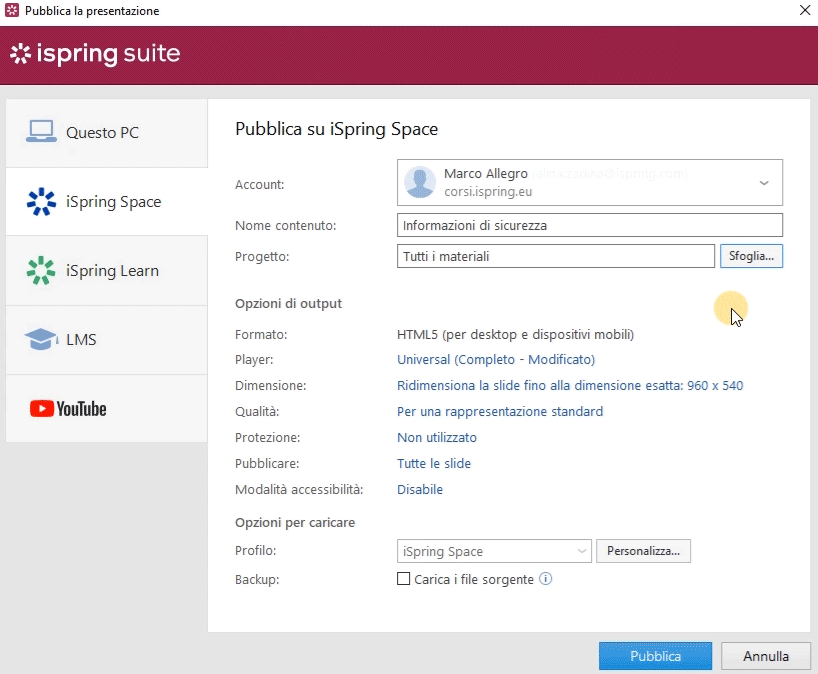Click the Nome contenuto text field

click(589, 225)
